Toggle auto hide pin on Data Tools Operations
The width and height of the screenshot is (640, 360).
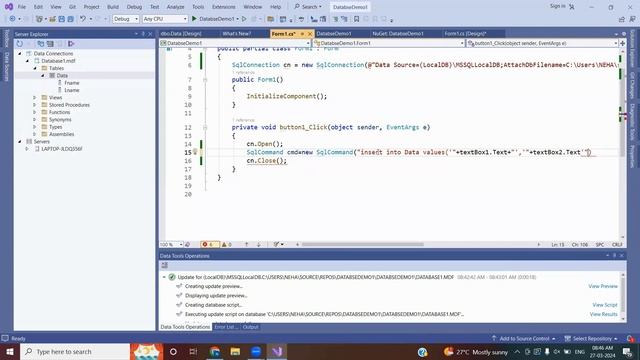(x=614, y=256)
